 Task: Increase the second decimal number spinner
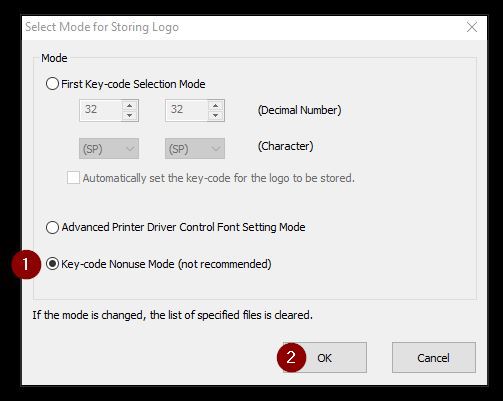[215, 106]
